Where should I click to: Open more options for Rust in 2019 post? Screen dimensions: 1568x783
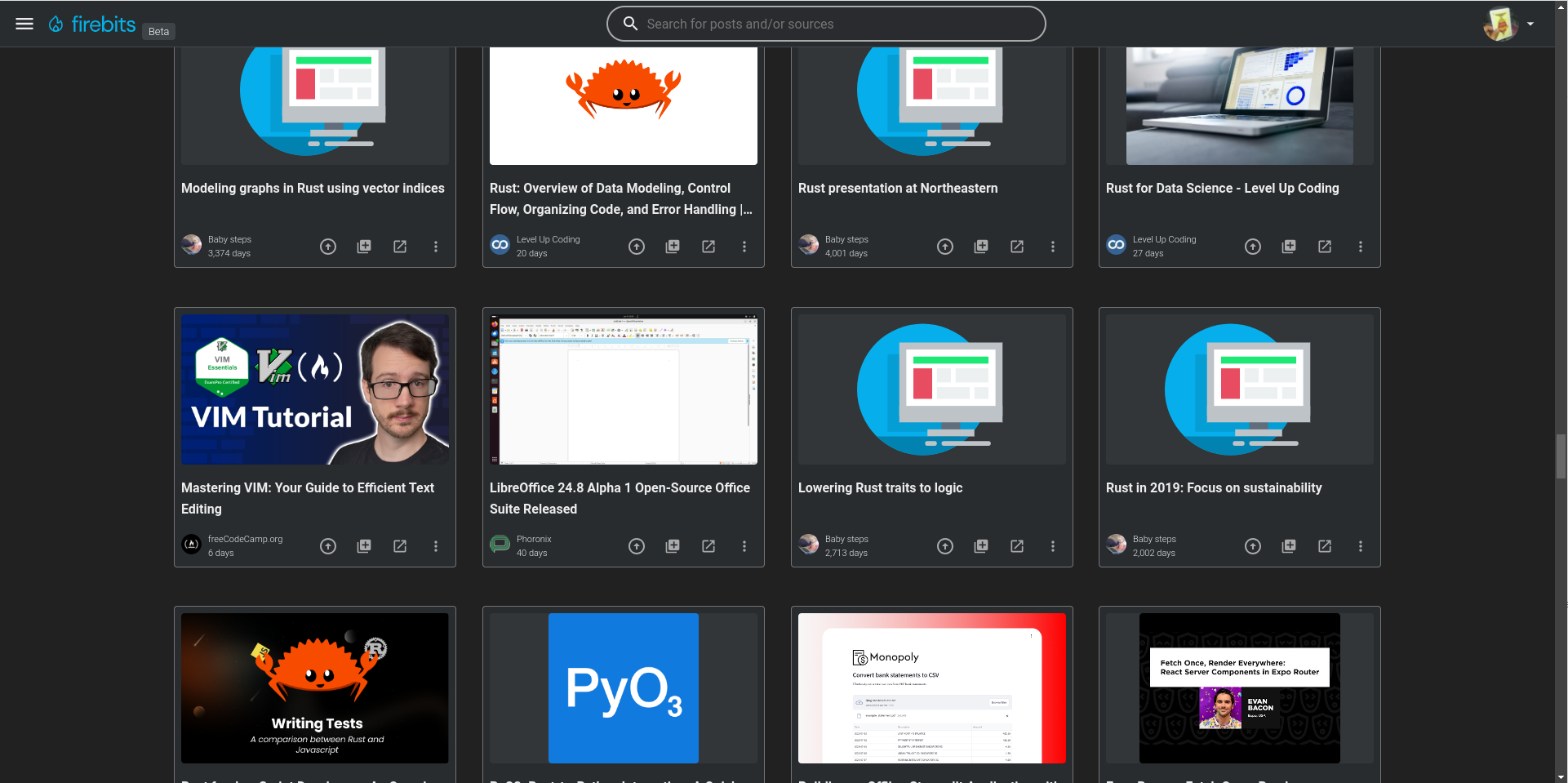1361,546
